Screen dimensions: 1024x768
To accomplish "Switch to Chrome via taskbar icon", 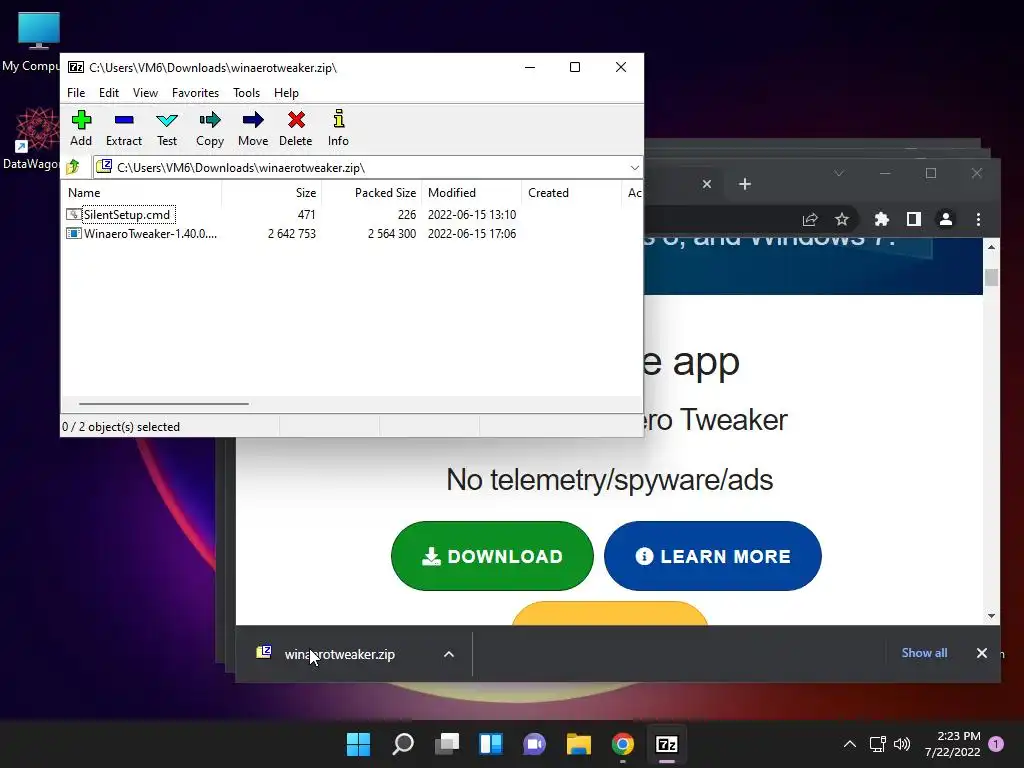I will pos(622,744).
